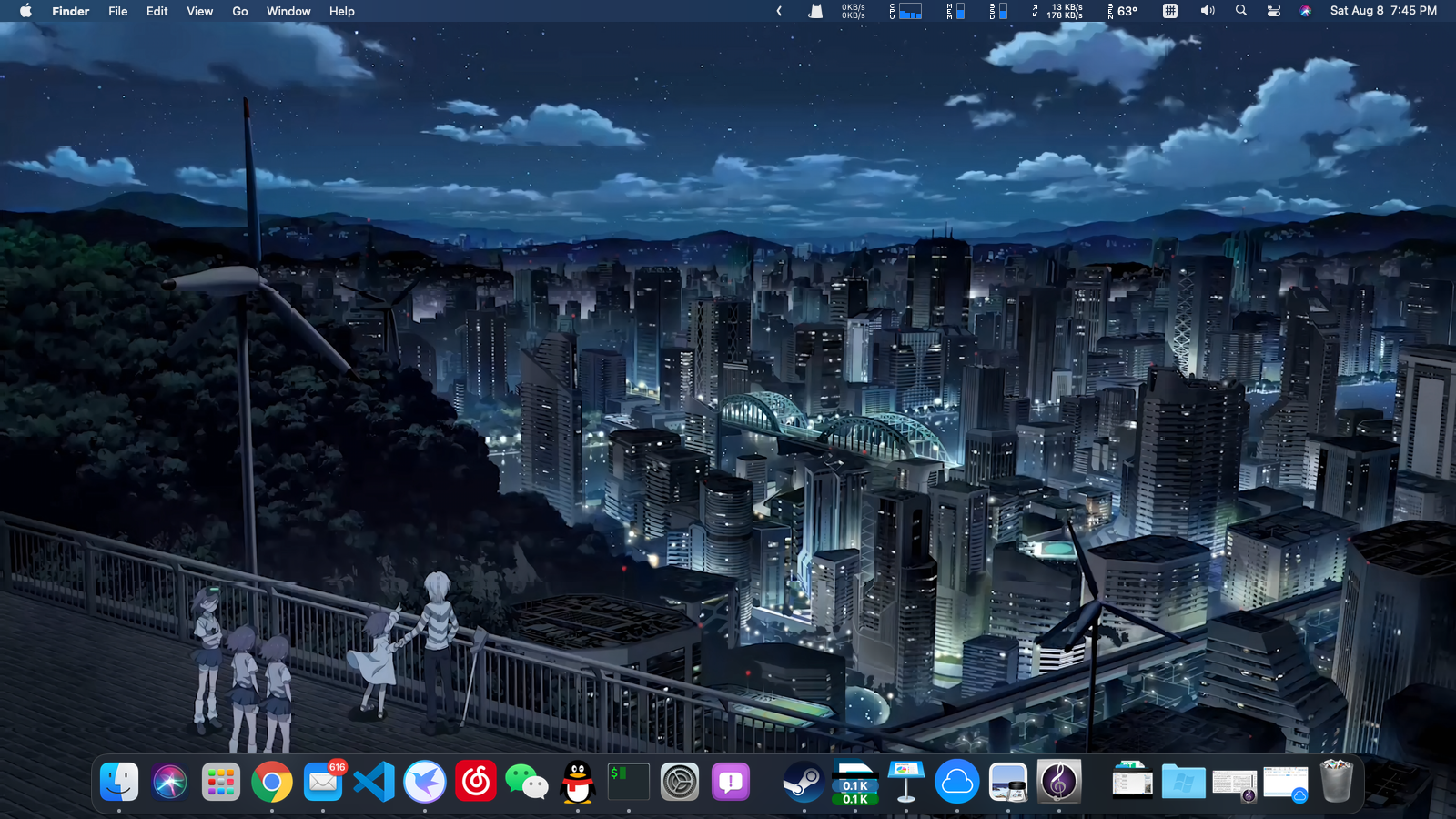
Task: Open the CPU usage monitor dropdown
Action: (x=906, y=11)
